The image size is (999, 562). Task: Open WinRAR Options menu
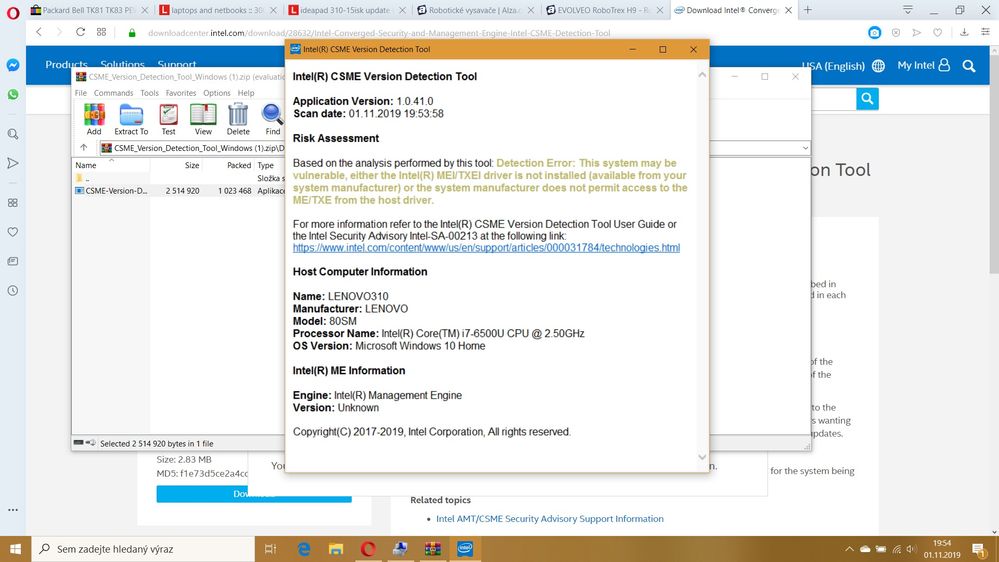(x=217, y=93)
